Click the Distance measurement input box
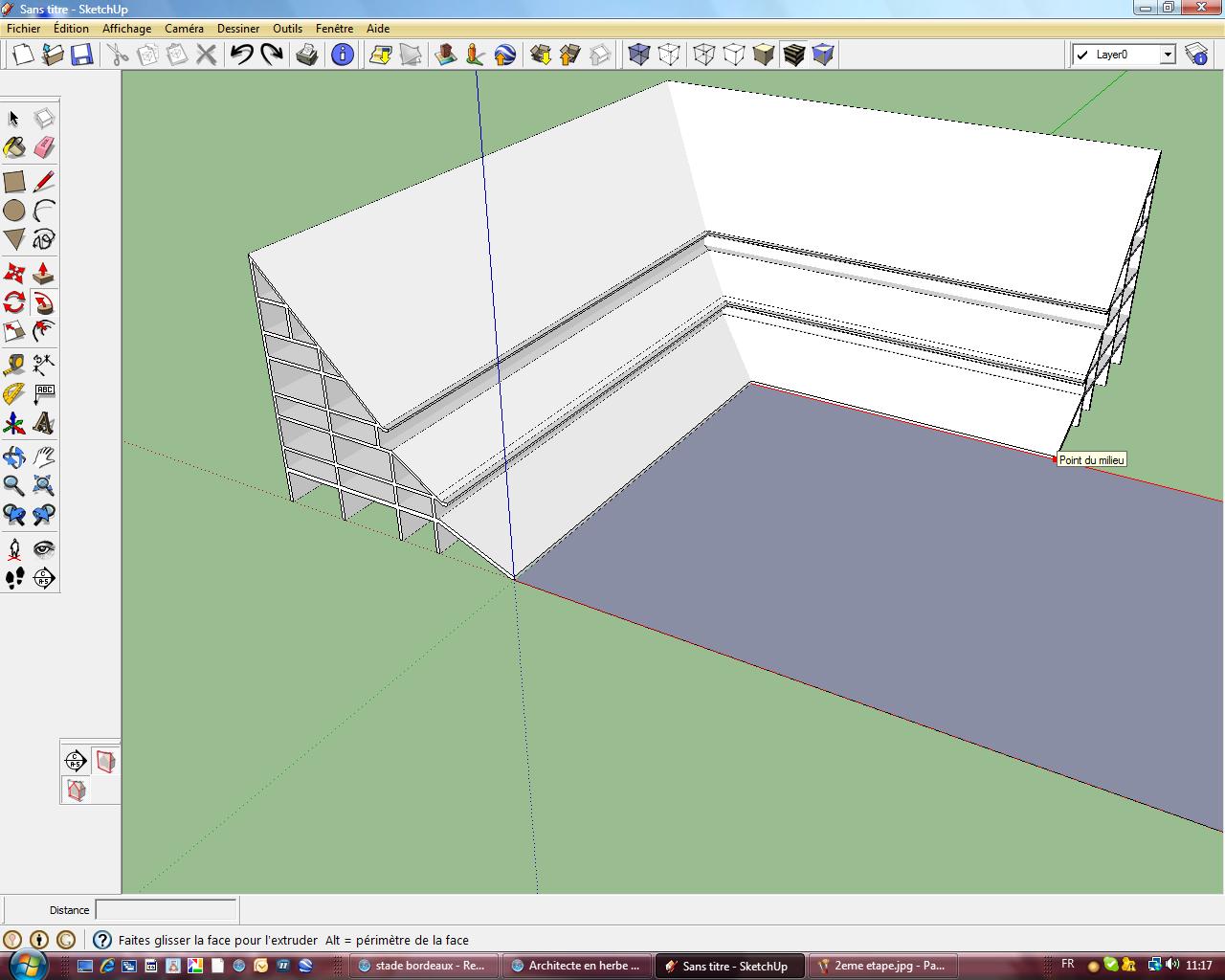1225x980 pixels. point(166,910)
